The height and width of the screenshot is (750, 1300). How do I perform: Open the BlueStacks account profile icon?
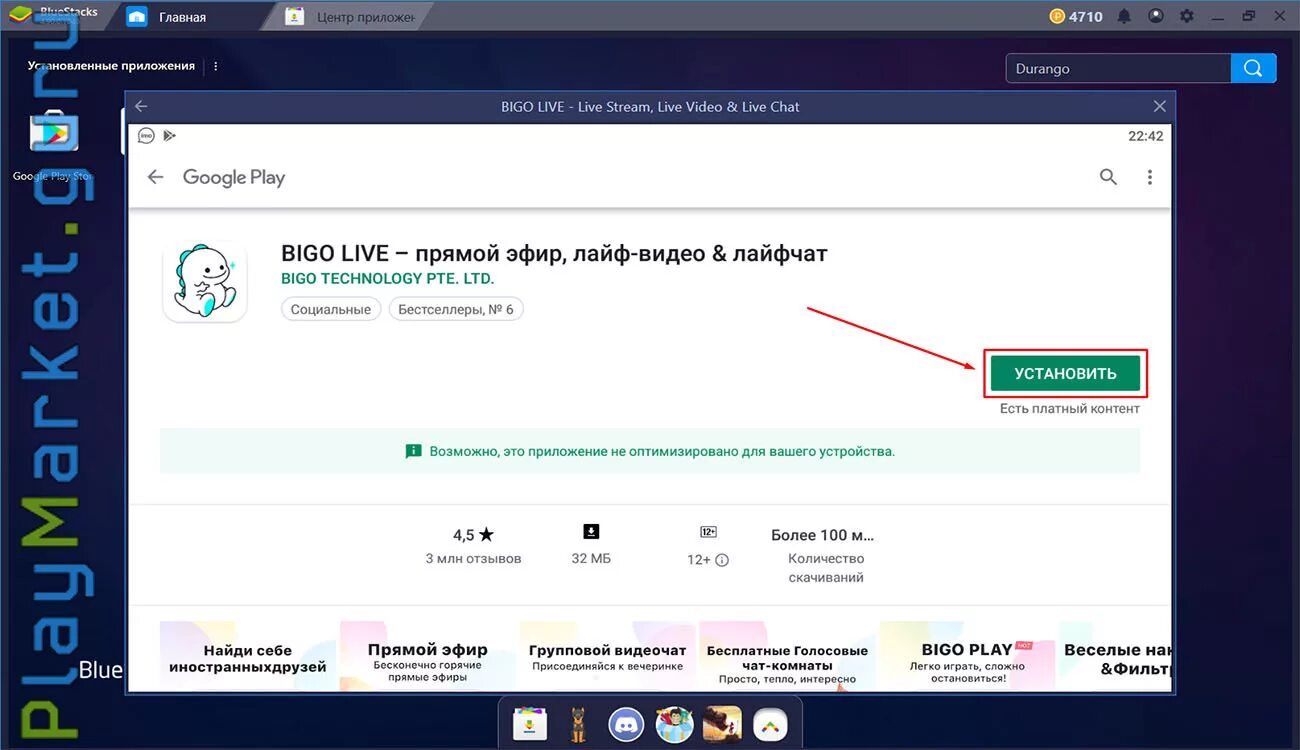[x=1155, y=16]
